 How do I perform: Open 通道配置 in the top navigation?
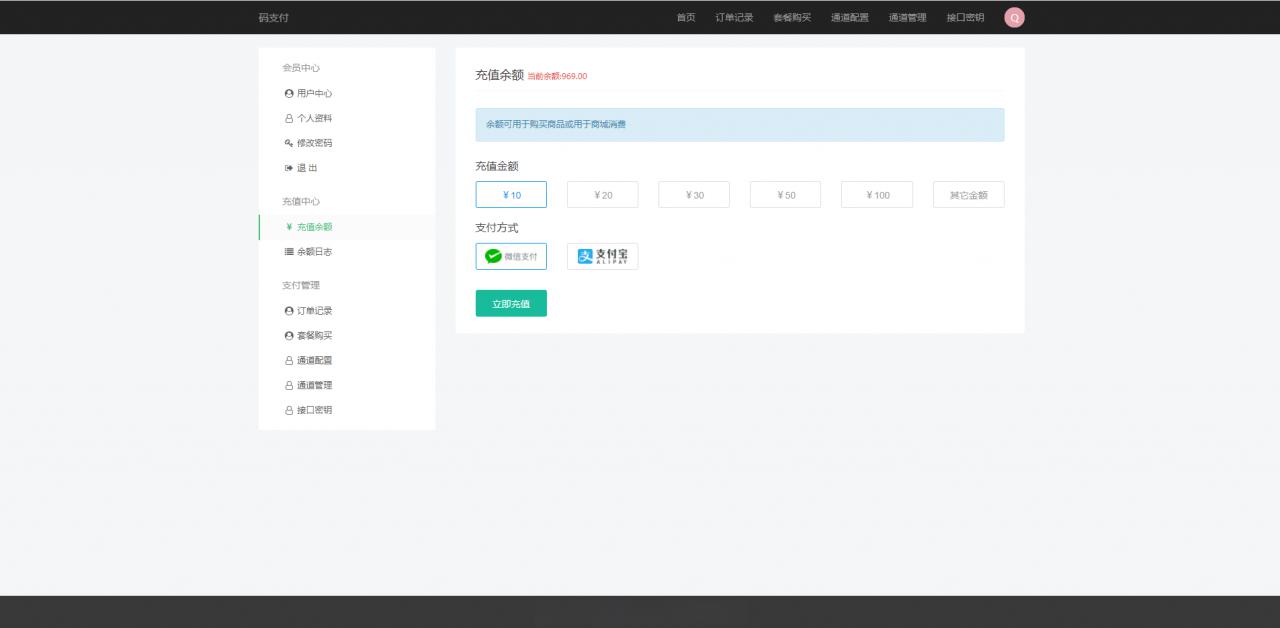coord(850,18)
